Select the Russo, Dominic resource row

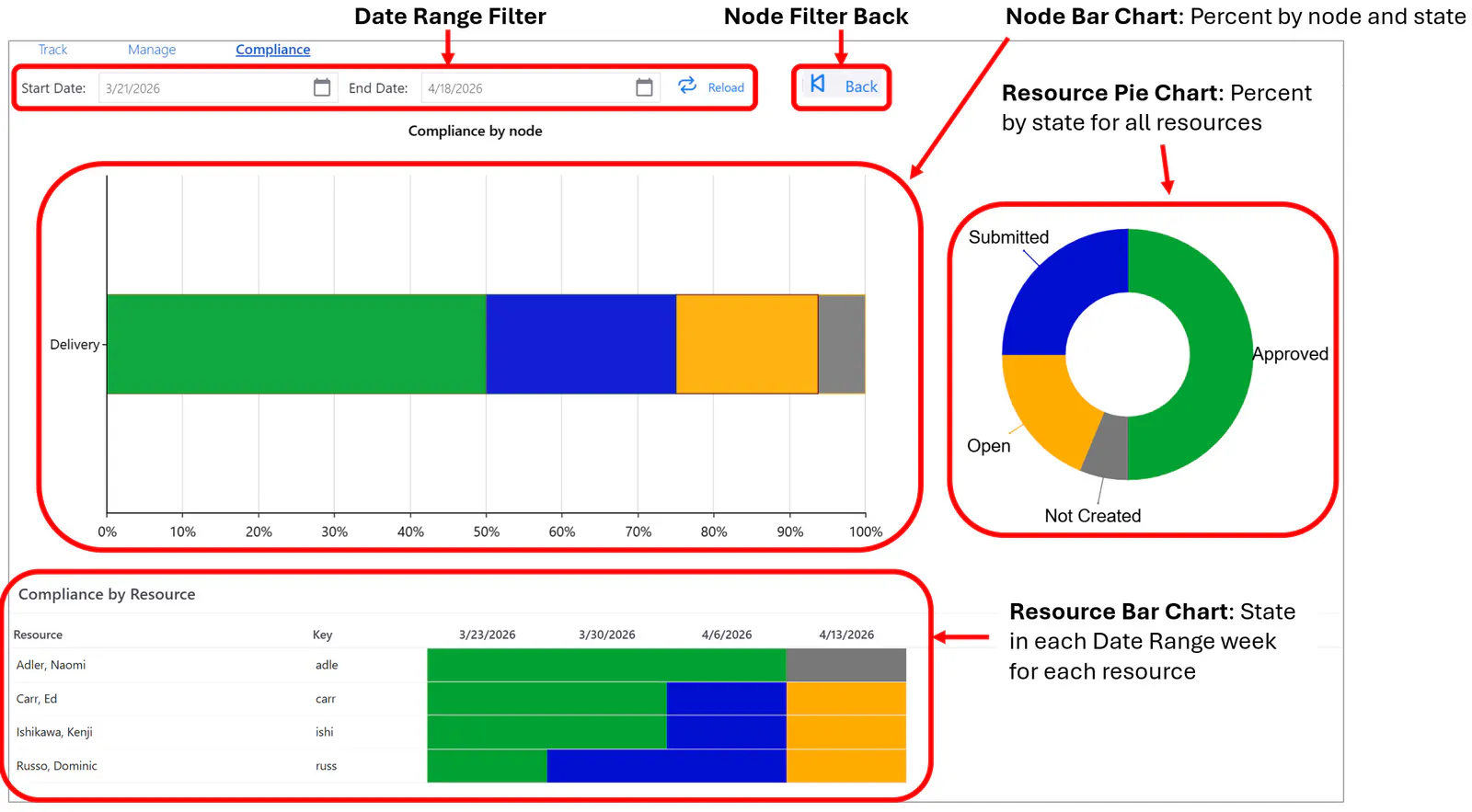(460, 766)
